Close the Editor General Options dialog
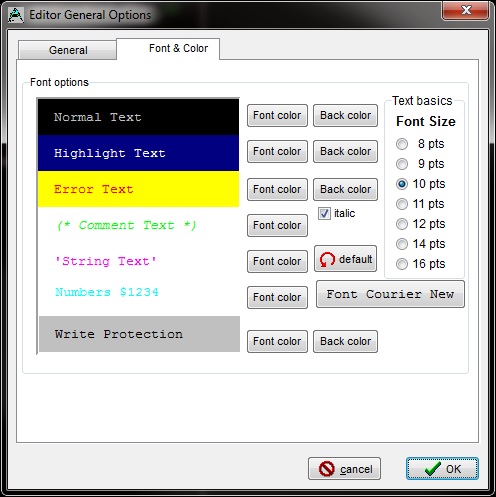This screenshot has width=496, height=497. point(466,10)
